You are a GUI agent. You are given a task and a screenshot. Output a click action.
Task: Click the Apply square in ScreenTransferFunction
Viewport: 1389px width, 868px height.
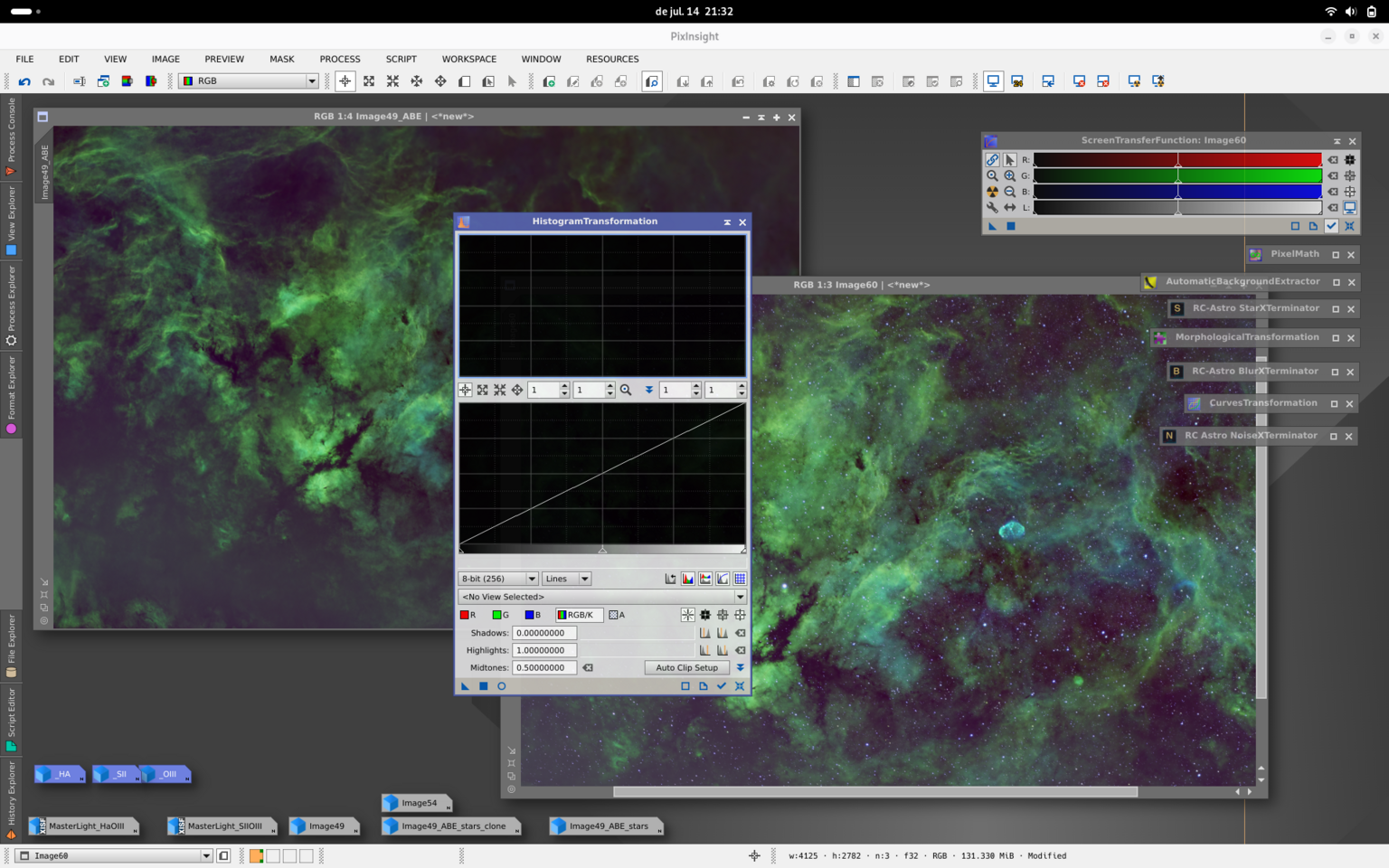click(1011, 226)
